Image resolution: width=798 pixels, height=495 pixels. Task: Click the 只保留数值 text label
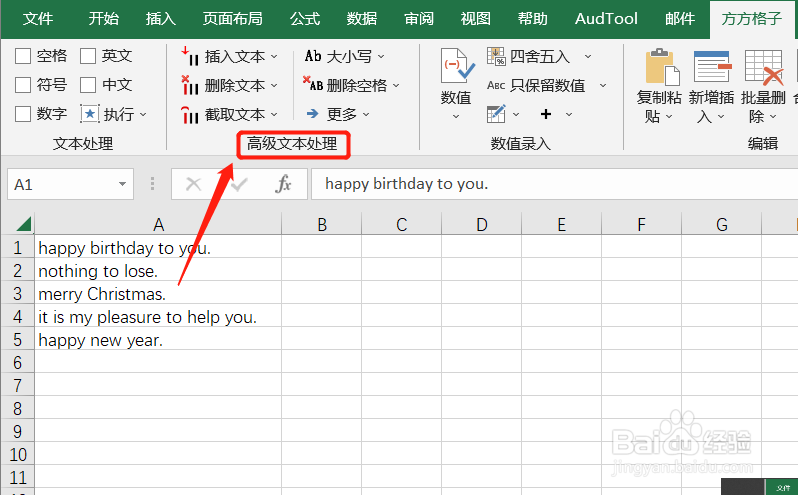(548, 85)
